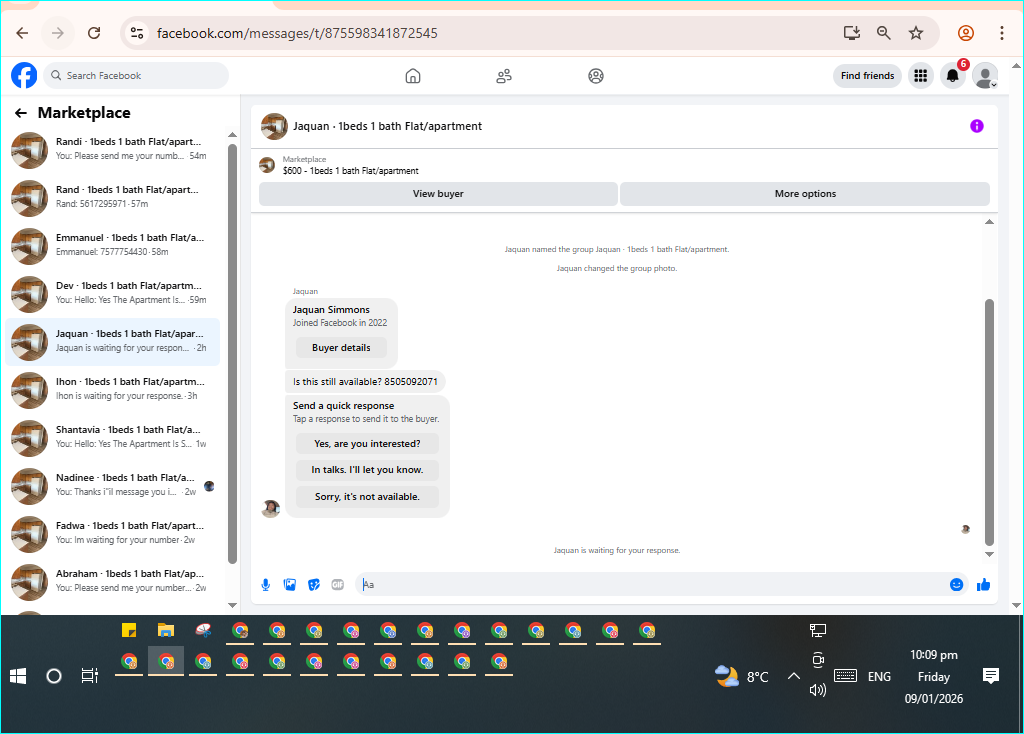Click the Find friends button

(x=867, y=76)
